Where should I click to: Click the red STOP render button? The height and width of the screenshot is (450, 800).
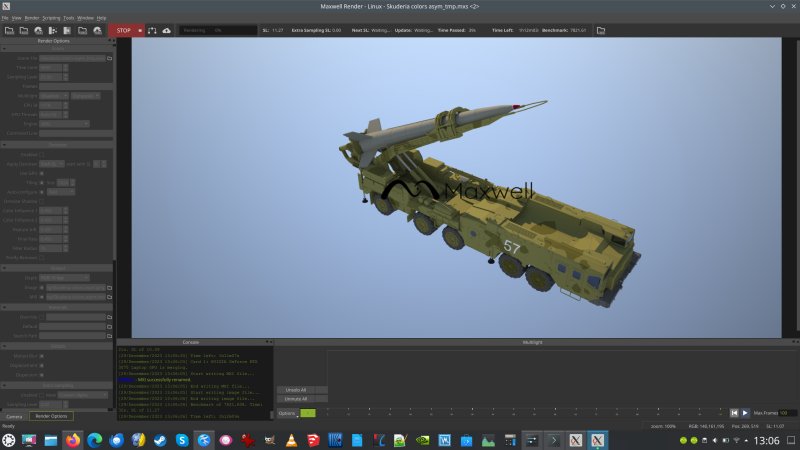click(x=123, y=31)
